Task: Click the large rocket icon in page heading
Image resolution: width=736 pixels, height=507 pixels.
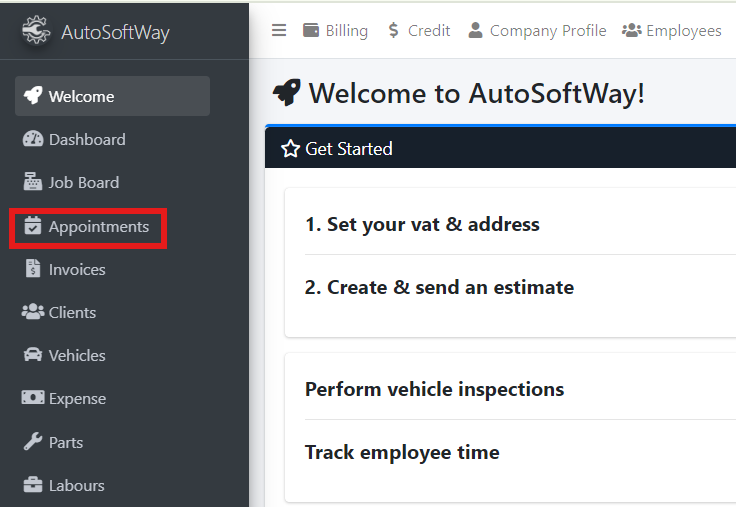Action: pos(287,92)
